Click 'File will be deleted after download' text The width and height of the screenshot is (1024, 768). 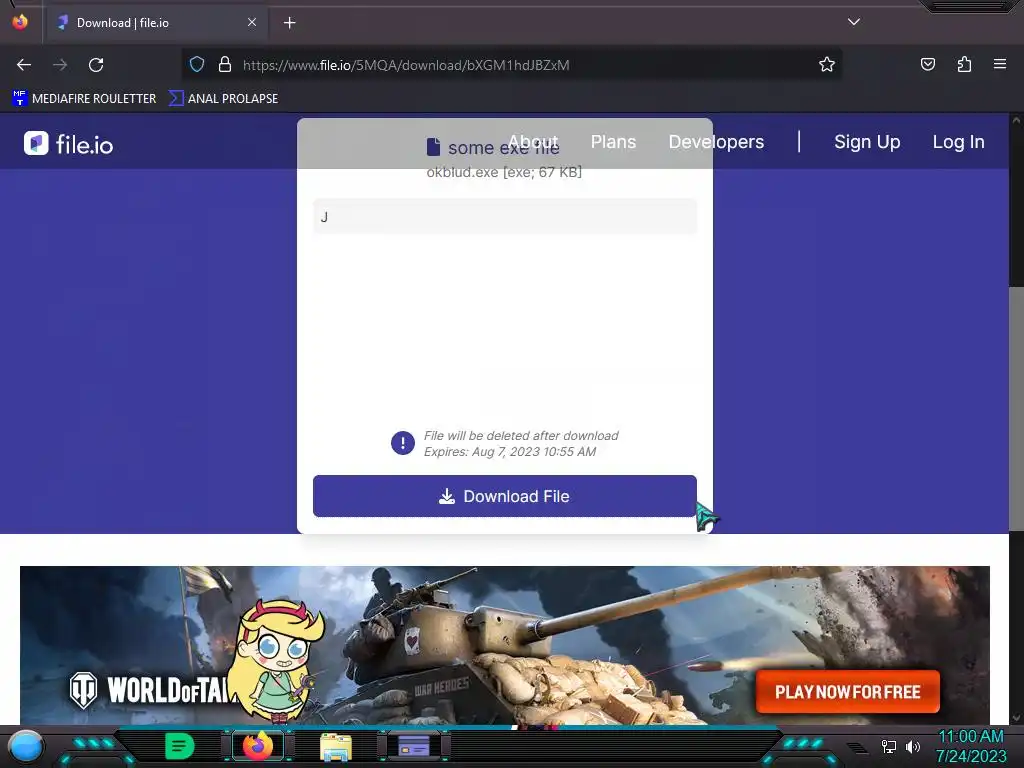tap(521, 436)
